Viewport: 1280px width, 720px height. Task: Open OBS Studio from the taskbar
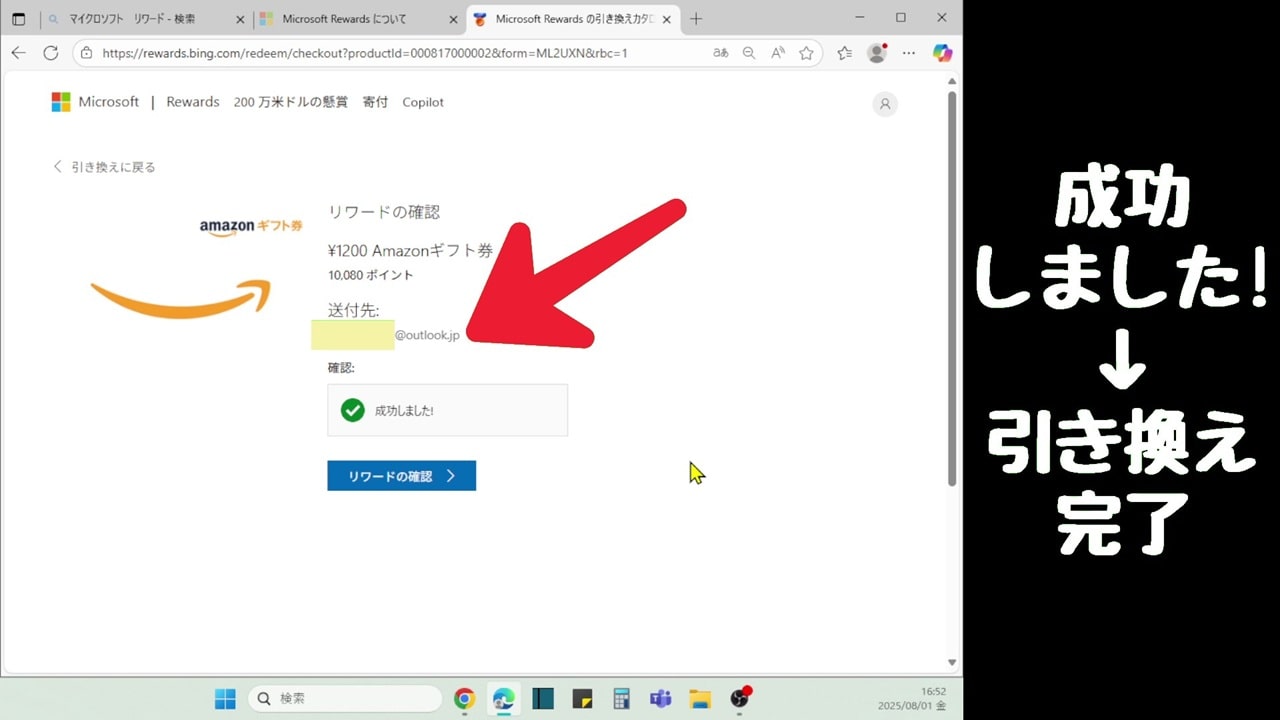click(x=739, y=699)
